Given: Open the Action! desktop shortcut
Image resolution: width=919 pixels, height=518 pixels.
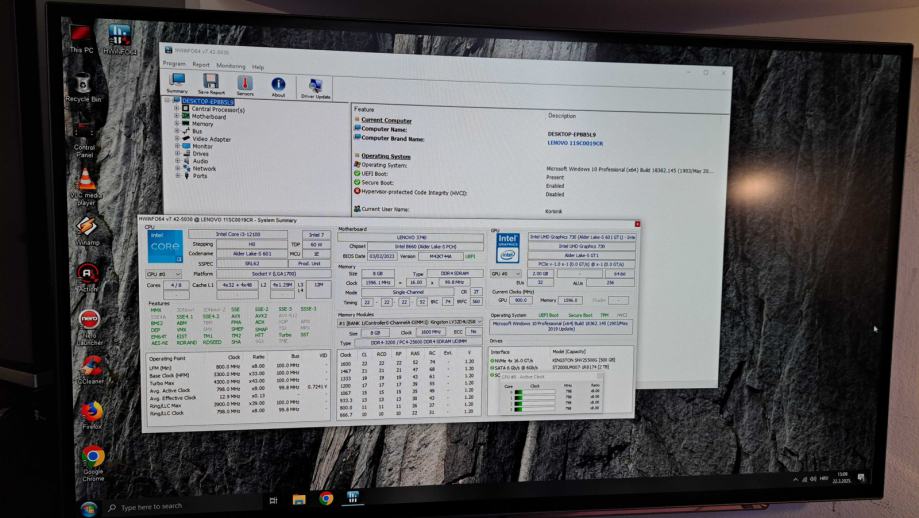Looking at the screenshot, I should 87,277.
